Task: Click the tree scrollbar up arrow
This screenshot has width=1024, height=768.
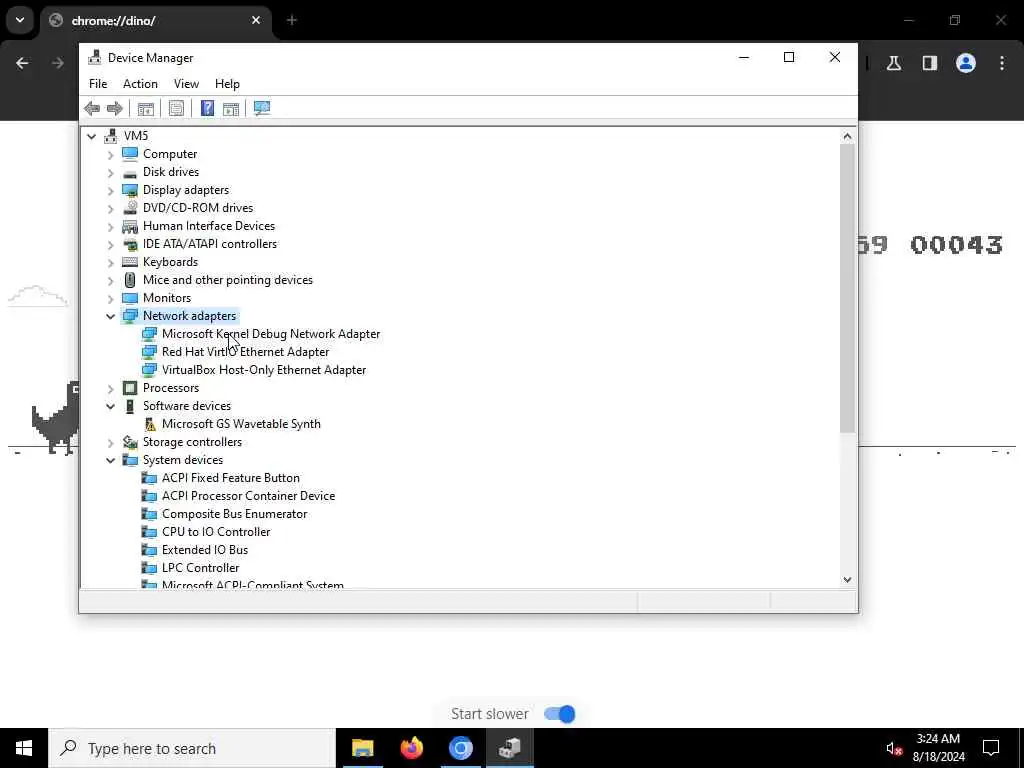Action: tap(847, 136)
